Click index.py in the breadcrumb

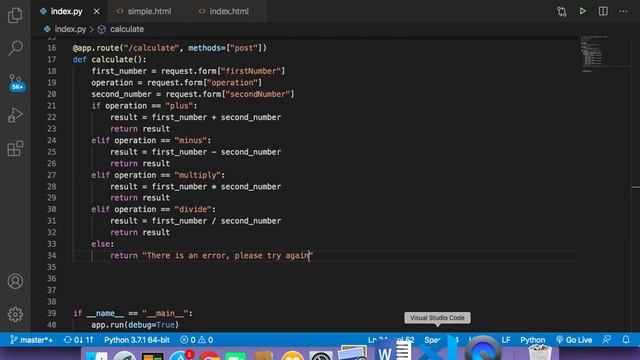pyautogui.click(x=70, y=29)
